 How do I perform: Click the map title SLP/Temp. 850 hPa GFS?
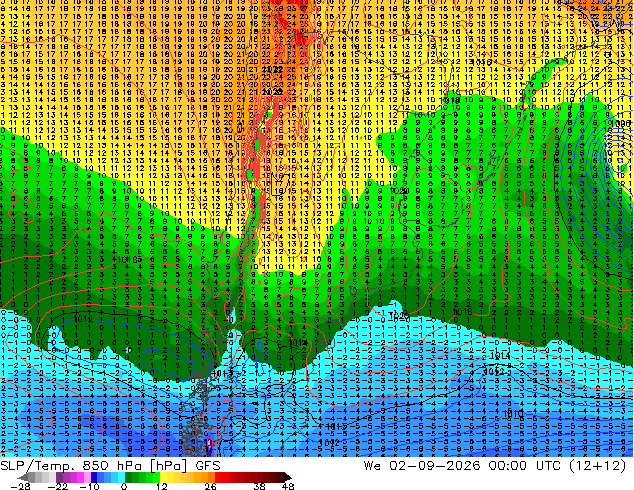point(110,466)
